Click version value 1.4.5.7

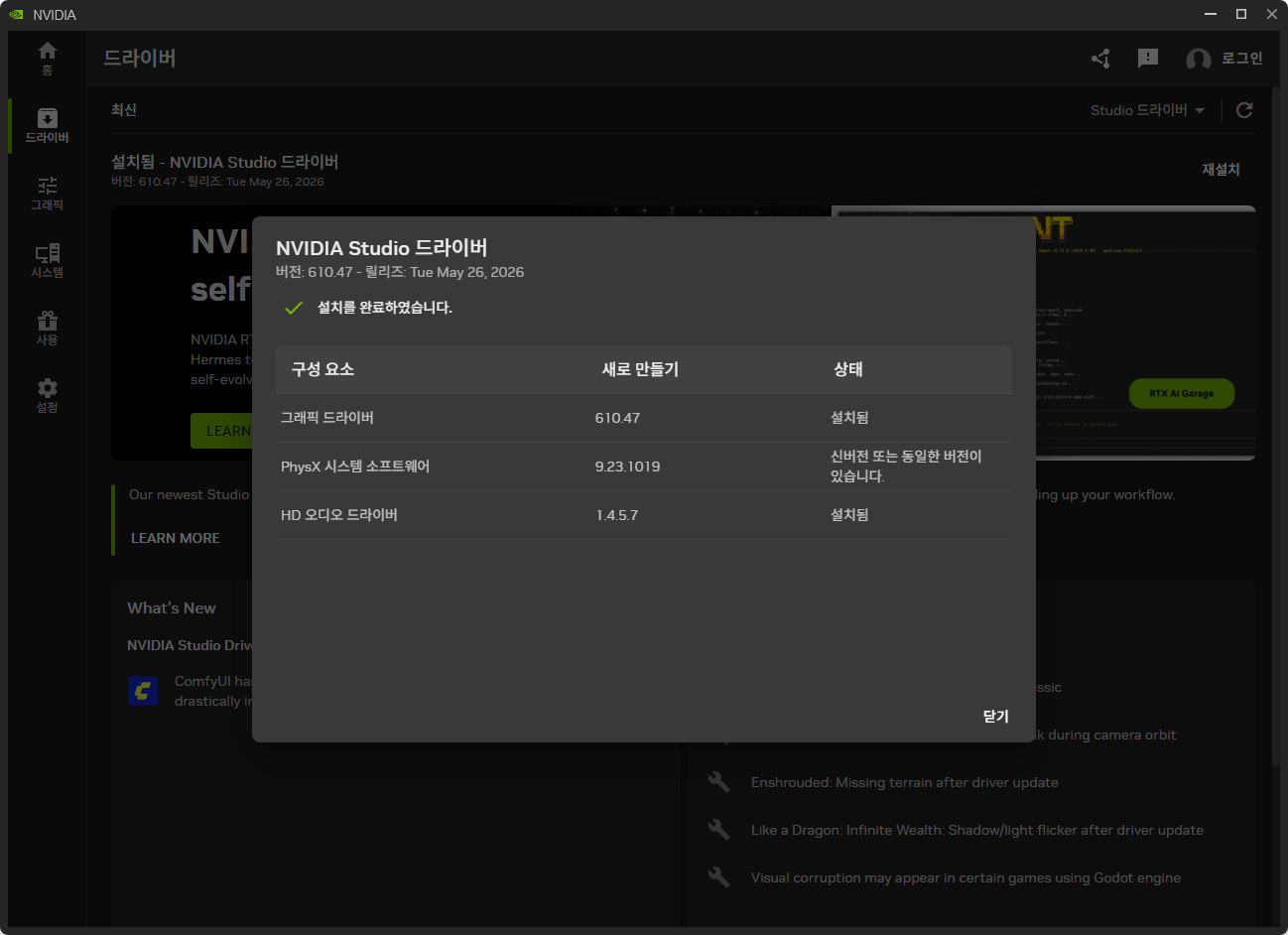coord(616,515)
